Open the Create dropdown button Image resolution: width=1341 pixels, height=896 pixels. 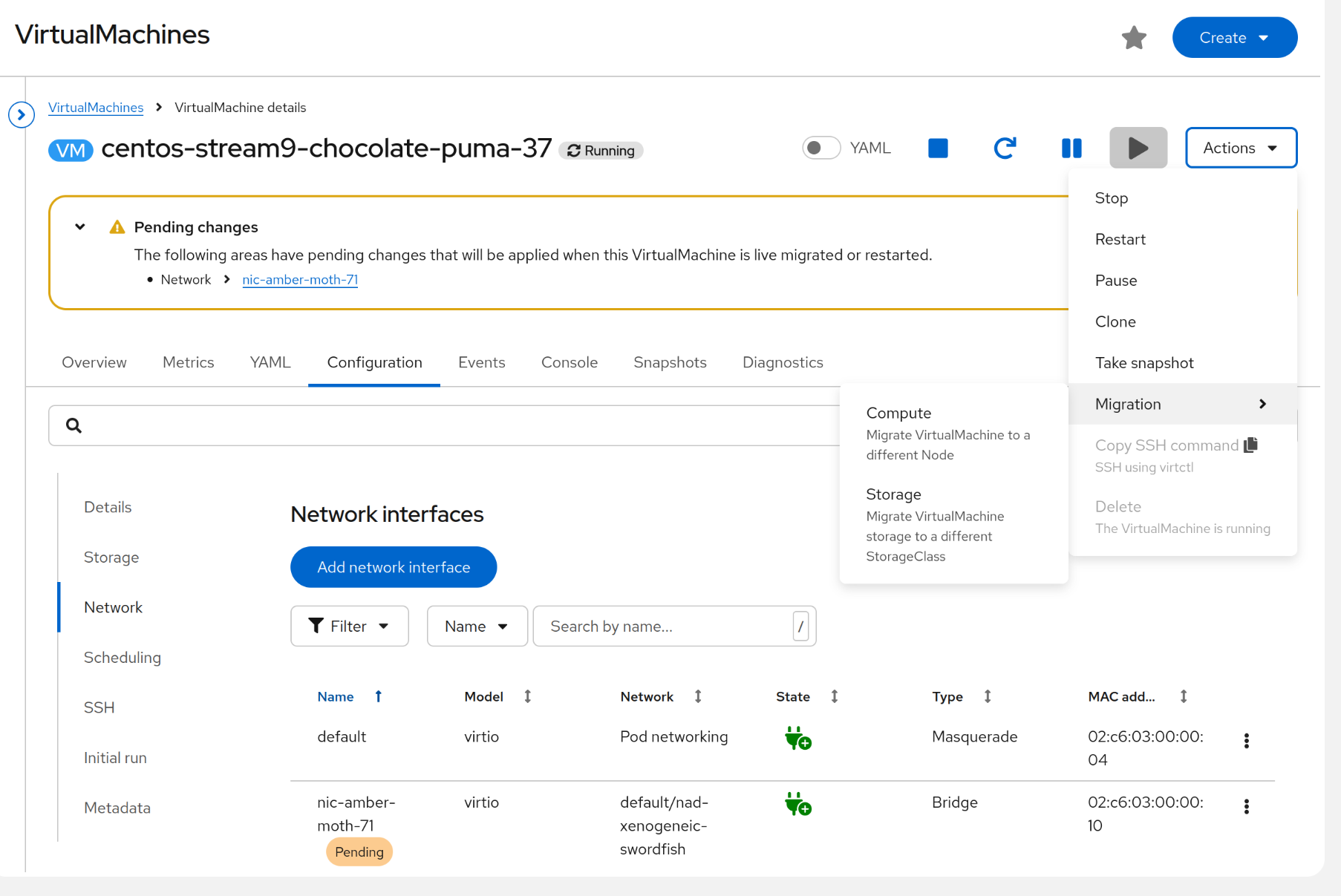[1234, 38]
